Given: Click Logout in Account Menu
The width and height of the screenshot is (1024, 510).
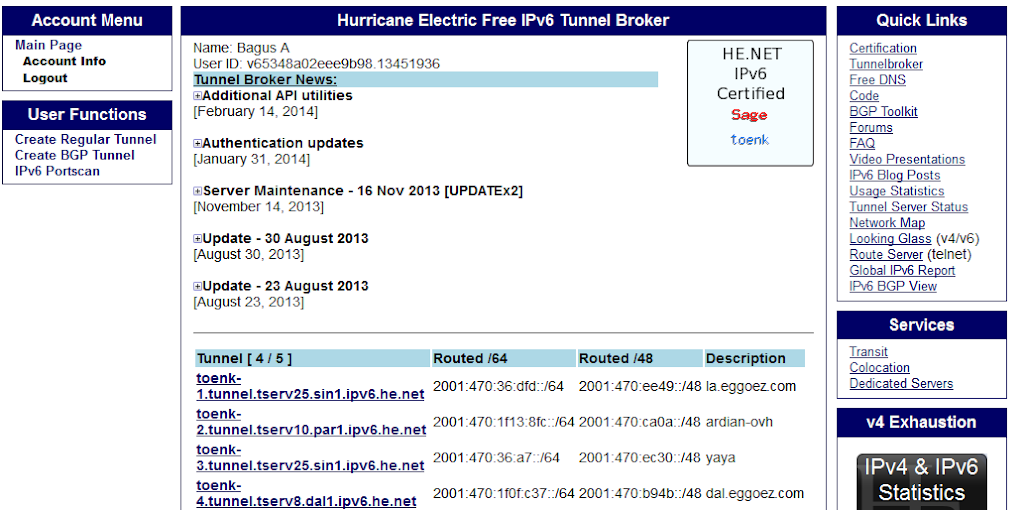Looking at the screenshot, I should 45,78.
